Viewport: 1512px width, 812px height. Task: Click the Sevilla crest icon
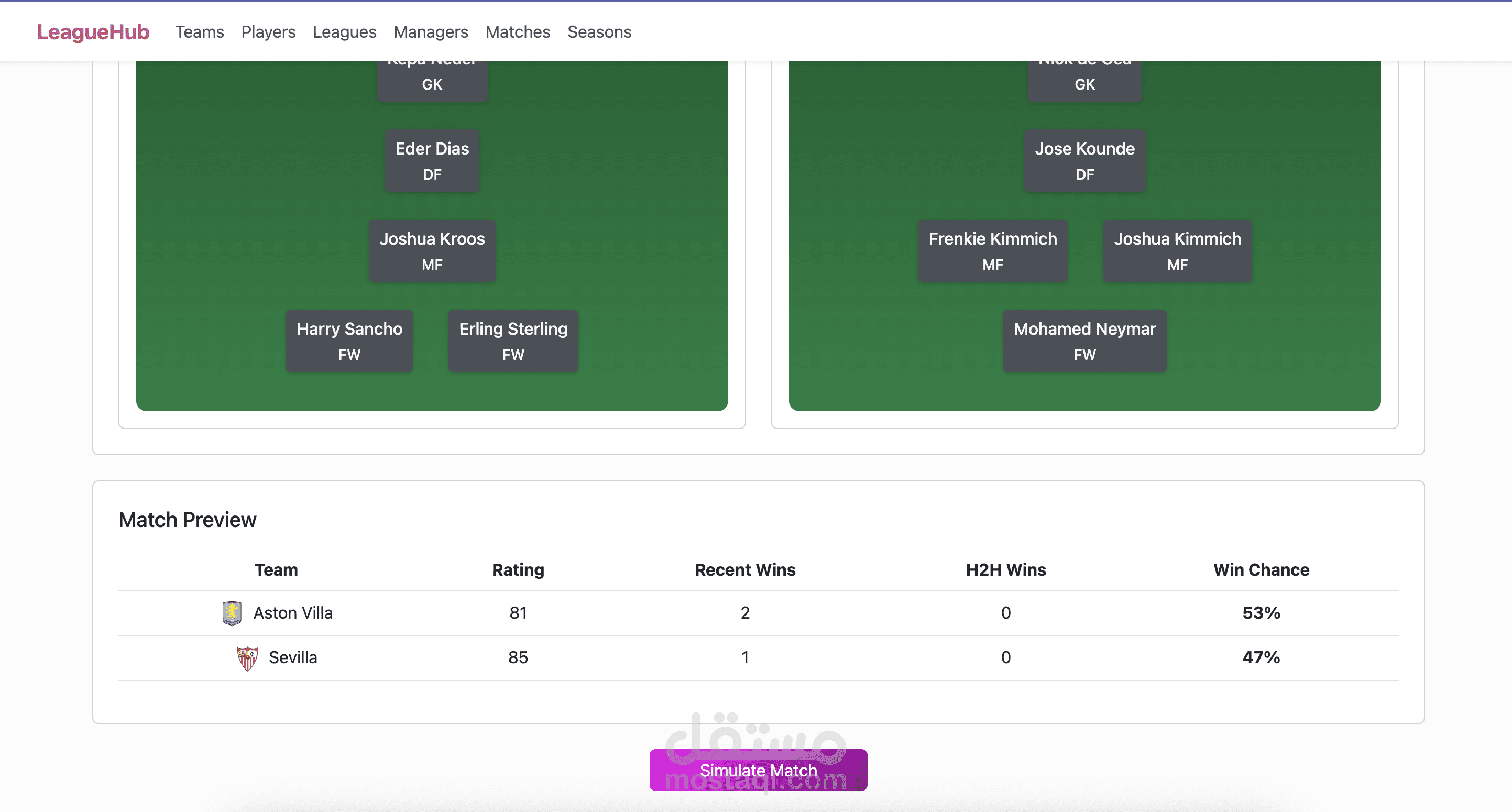[247, 657]
